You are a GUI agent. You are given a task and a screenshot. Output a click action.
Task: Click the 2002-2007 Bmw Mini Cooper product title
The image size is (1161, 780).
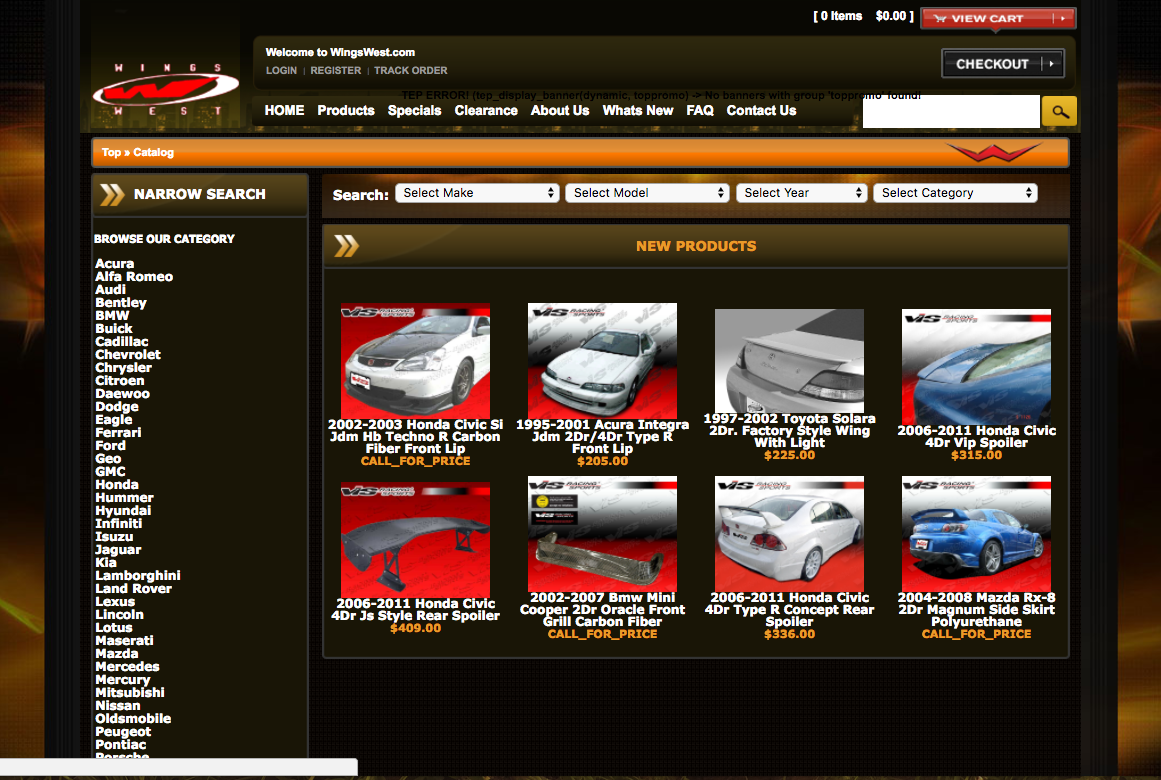pyautogui.click(x=602, y=610)
